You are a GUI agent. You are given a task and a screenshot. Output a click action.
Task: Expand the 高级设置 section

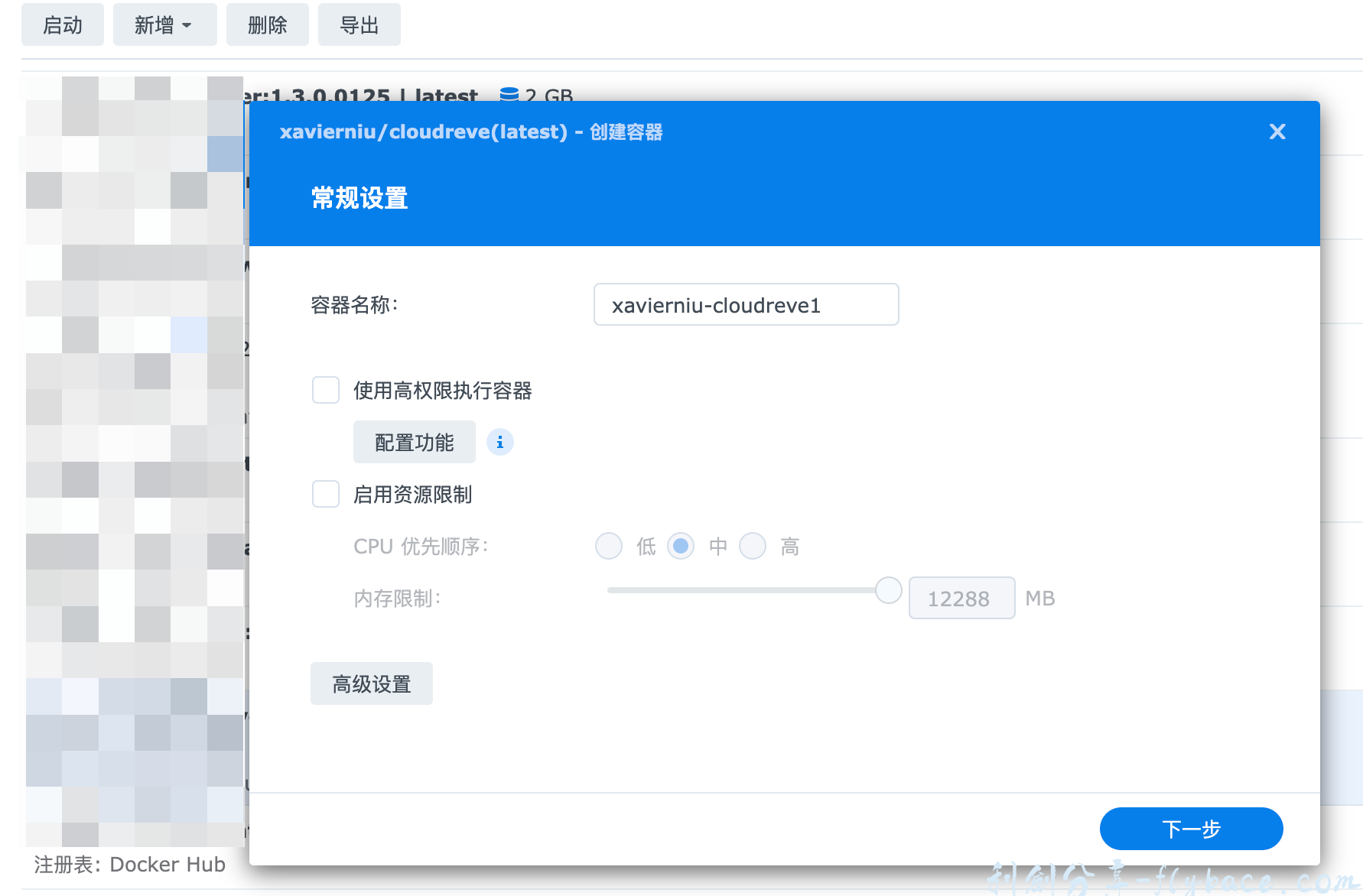point(371,683)
